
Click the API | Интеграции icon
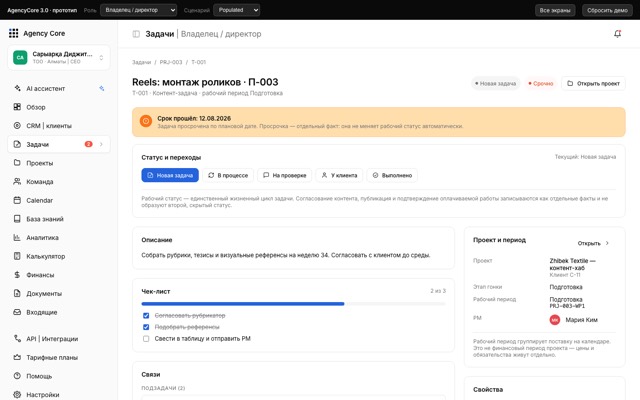tap(17, 338)
